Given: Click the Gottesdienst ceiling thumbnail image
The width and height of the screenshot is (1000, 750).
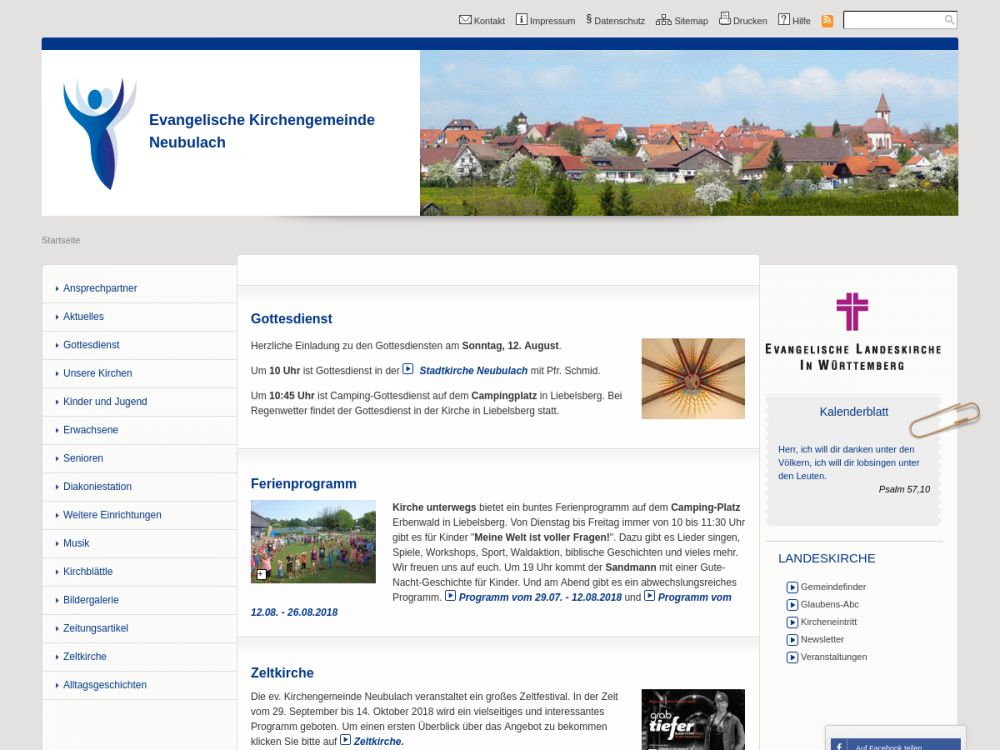Looking at the screenshot, I should pyautogui.click(x=693, y=378).
